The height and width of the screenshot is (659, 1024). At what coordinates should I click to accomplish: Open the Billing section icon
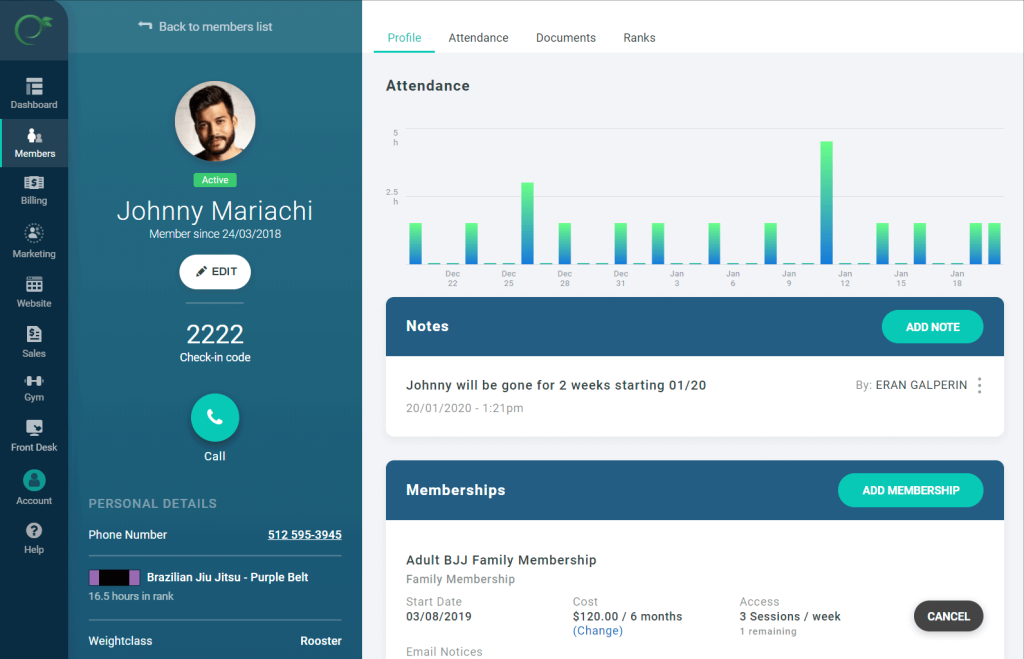click(34, 183)
